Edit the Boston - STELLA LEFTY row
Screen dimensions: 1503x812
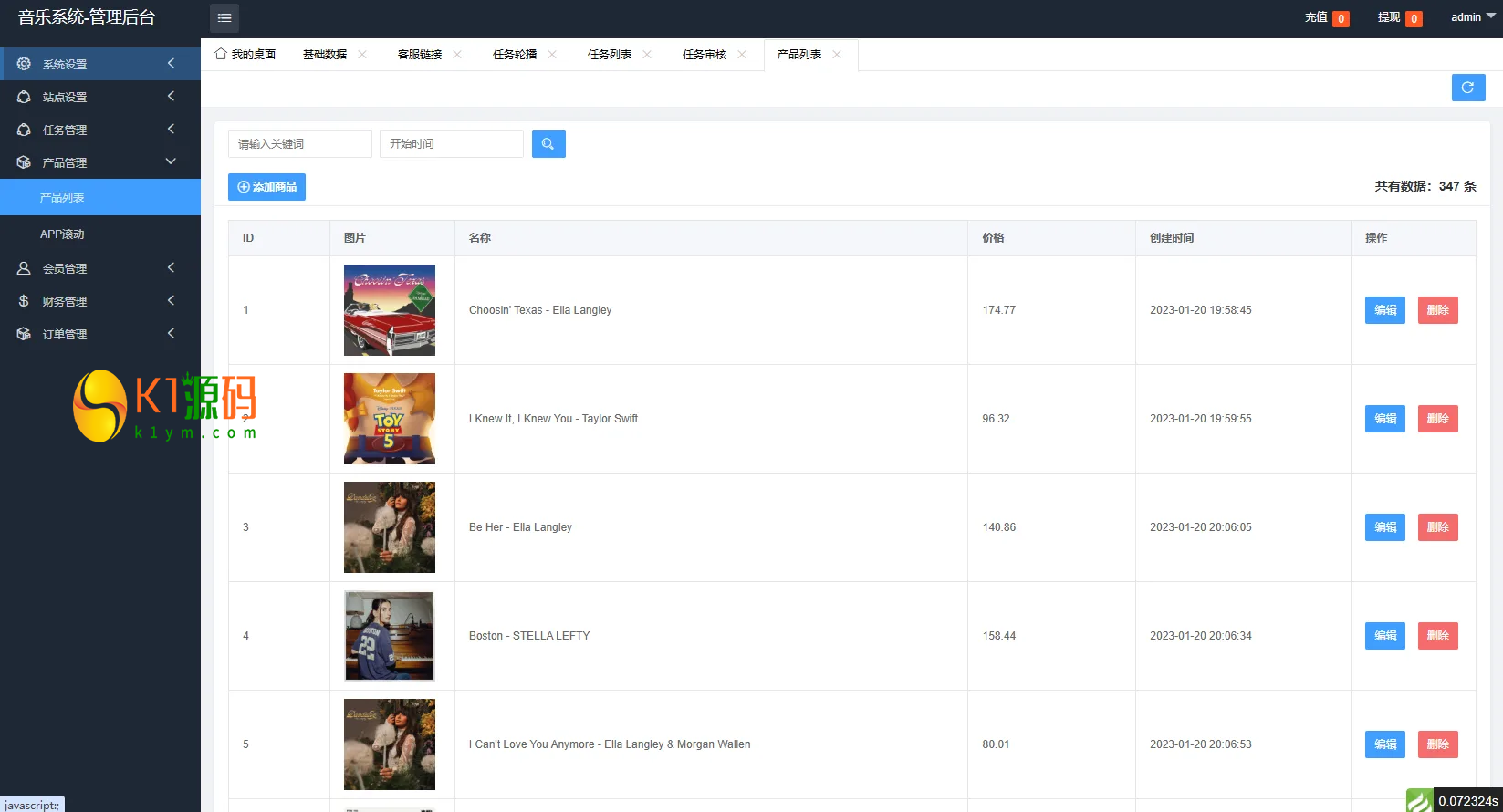(1385, 636)
